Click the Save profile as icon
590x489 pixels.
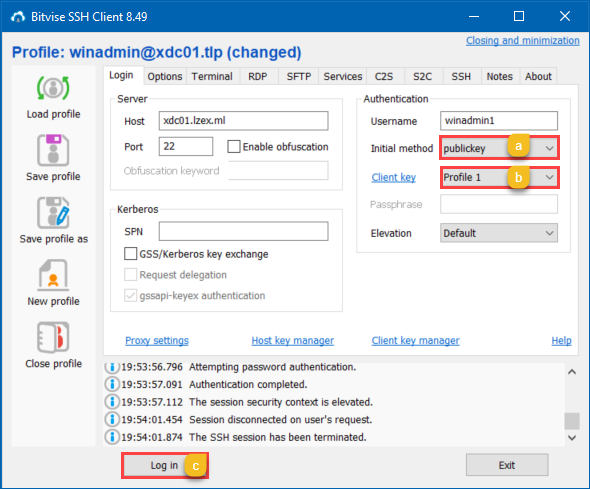(x=53, y=213)
